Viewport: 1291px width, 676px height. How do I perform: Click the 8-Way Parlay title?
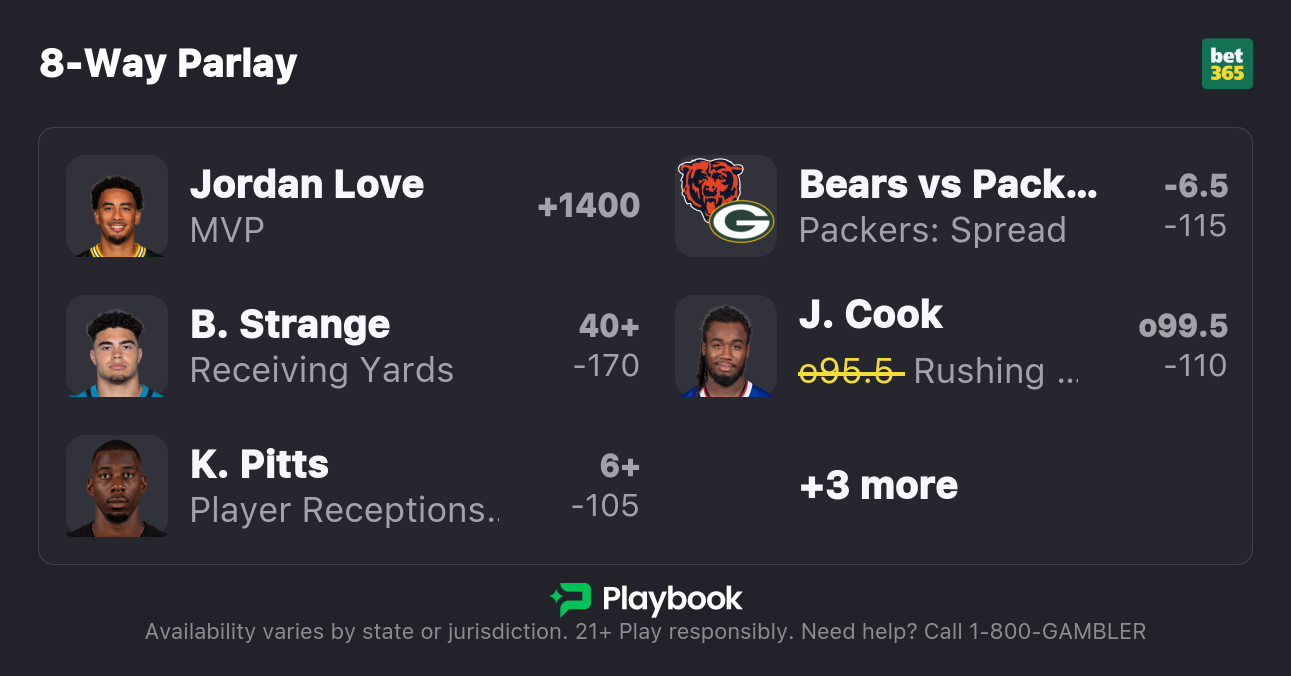pyautogui.click(x=168, y=64)
